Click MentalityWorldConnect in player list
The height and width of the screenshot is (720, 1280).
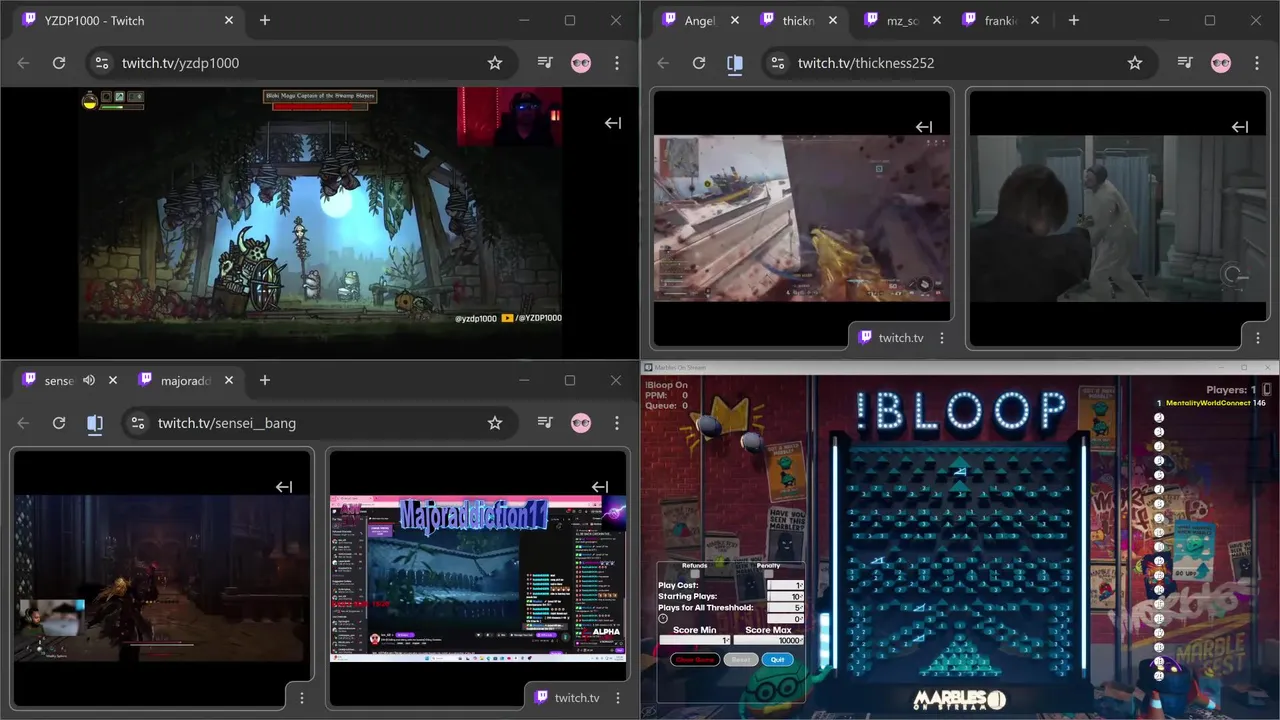pyautogui.click(x=1208, y=403)
